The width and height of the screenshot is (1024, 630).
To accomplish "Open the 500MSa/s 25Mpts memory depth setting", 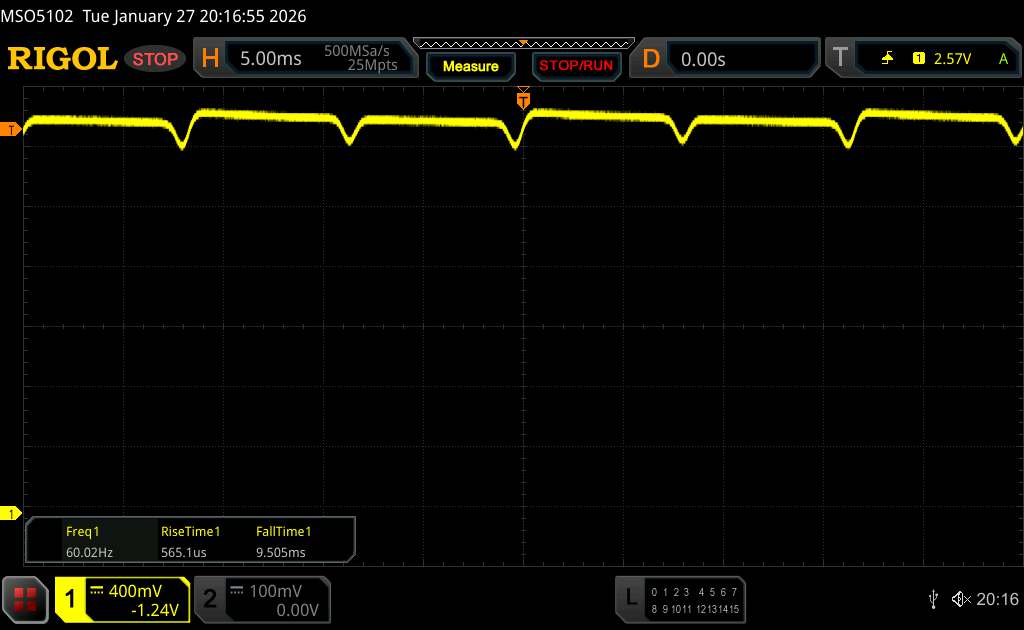I will [x=360, y=59].
